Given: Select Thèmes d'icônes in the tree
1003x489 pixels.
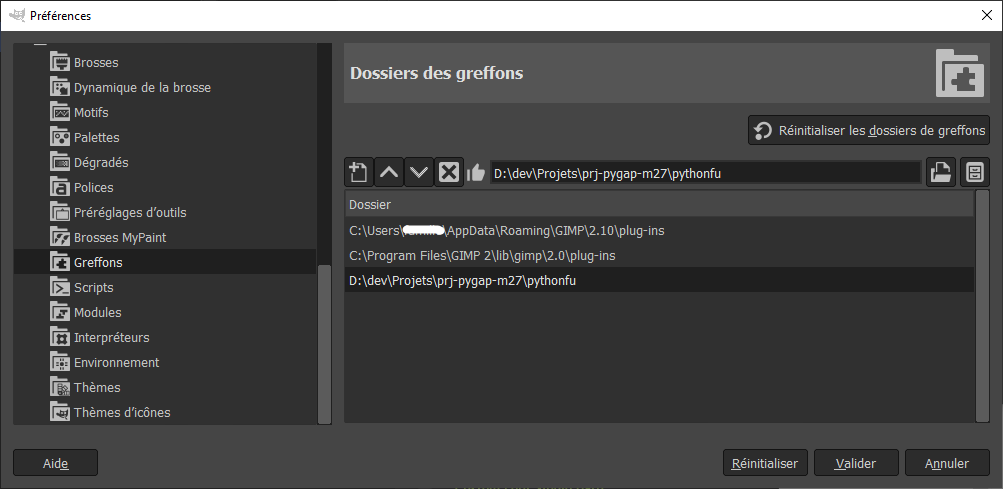Looking at the screenshot, I should pyautogui.click(x=164, y=412).
